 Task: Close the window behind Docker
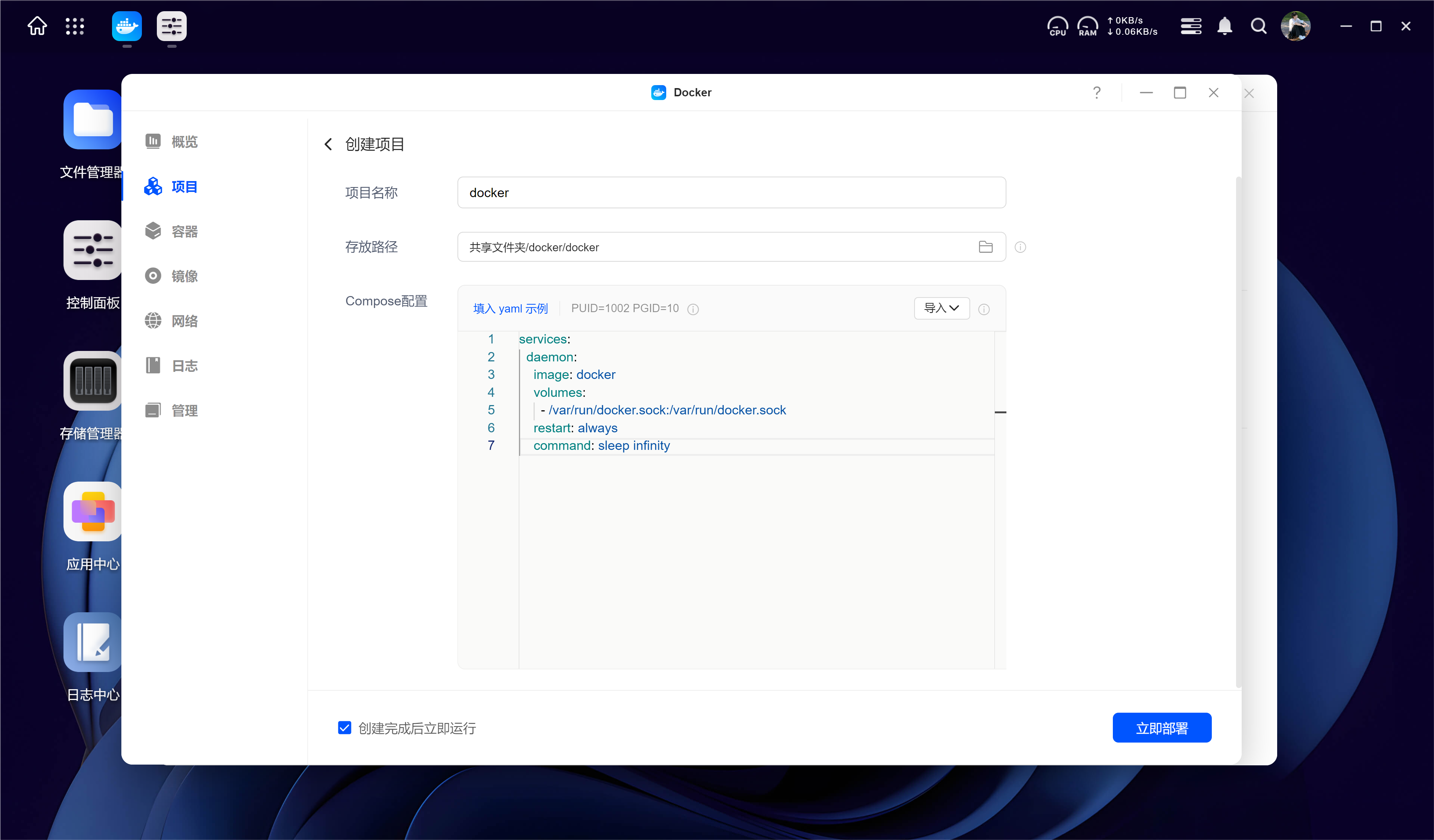tap(1249, 93)
